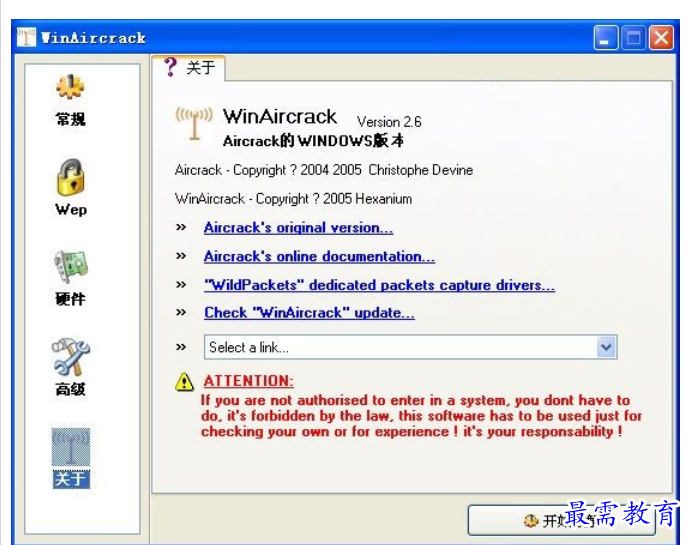
Task: Open the 常规 (General) gear section
Action: [x=70, y=100]
